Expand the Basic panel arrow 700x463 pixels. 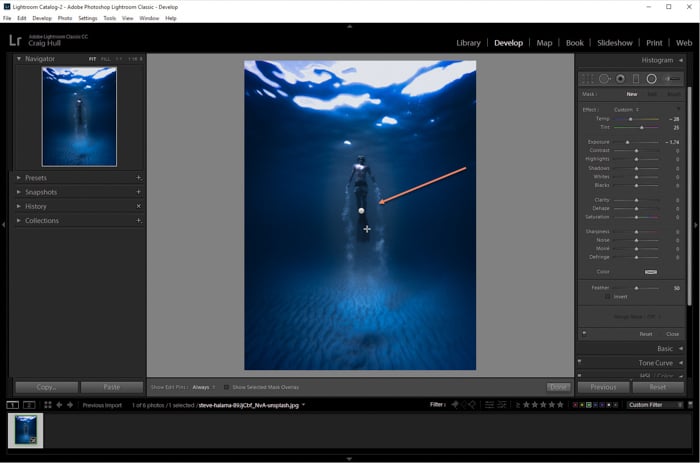click(x=681, y=348)
